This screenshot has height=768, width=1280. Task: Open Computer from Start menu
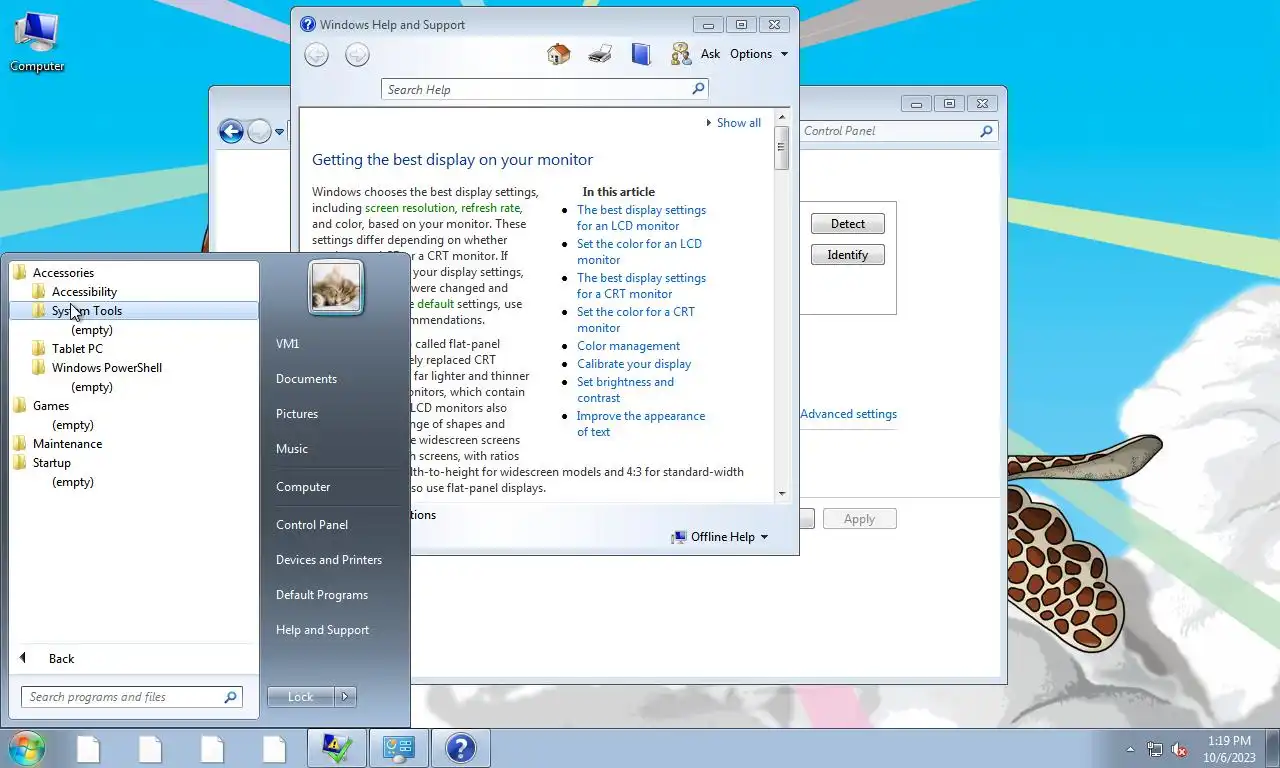pyautogui.click(x=303, y=486)
